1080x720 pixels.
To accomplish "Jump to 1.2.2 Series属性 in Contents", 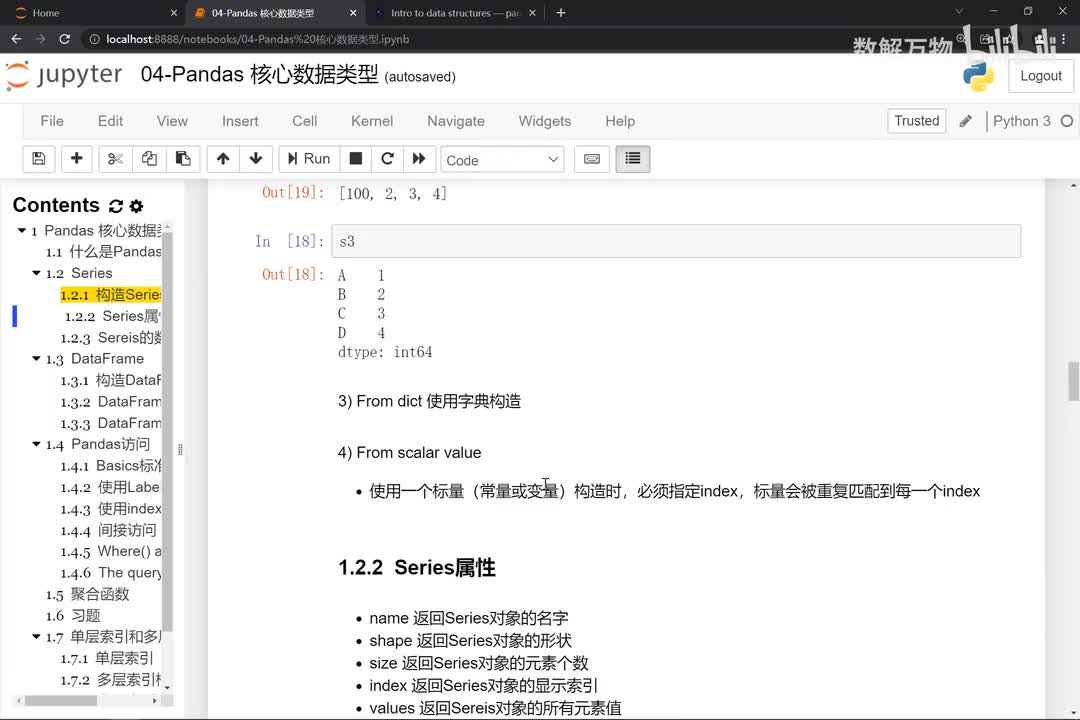I will pos(113,316).
